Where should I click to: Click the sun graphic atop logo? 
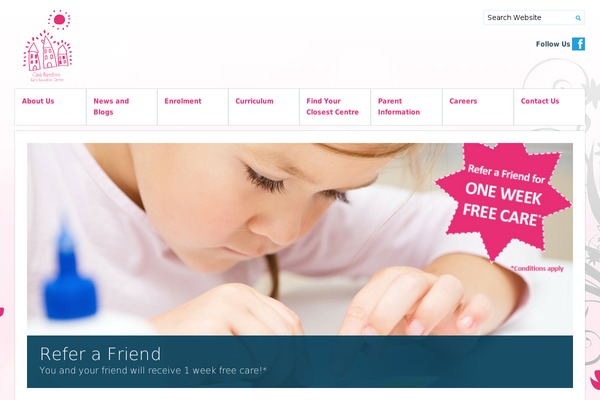(59, 20)
